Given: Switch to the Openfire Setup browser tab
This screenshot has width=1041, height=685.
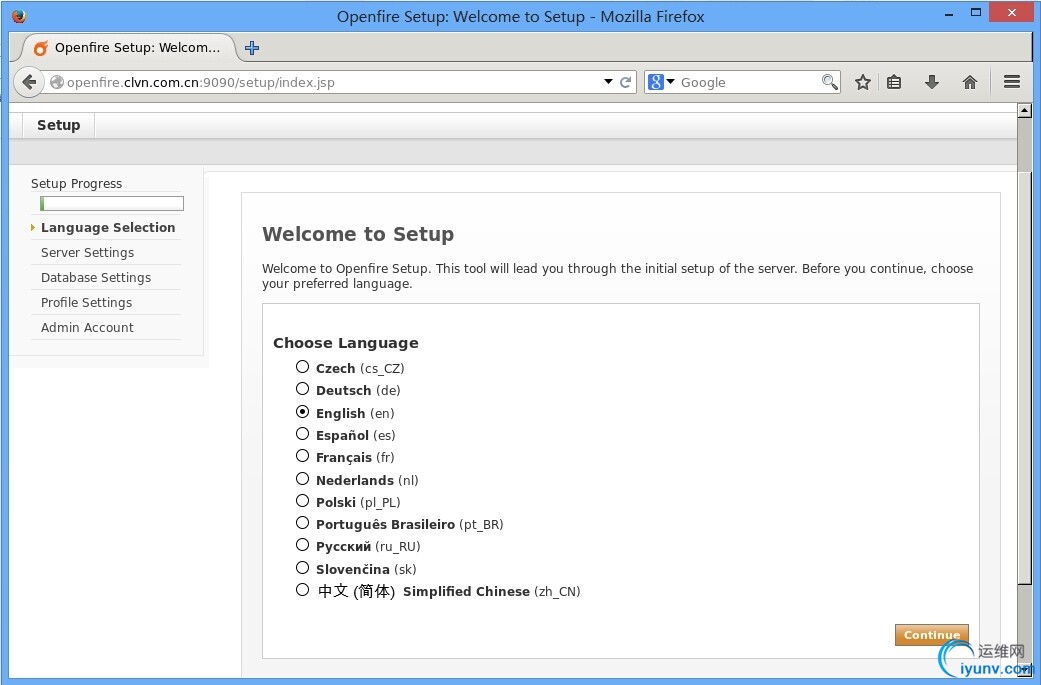Looking at the screenshot, I should pyautogui.click(x=128, y=48).
